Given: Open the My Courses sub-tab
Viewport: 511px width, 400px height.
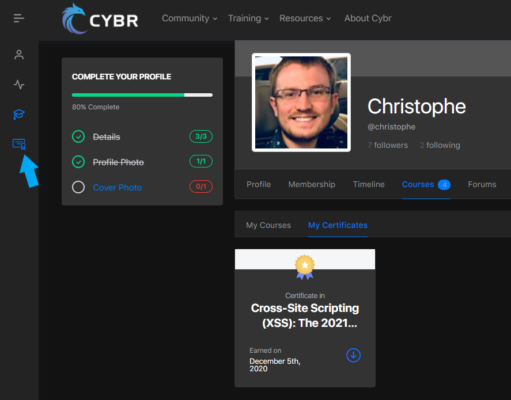Looking at the screenshot, I should coord(268,225).
